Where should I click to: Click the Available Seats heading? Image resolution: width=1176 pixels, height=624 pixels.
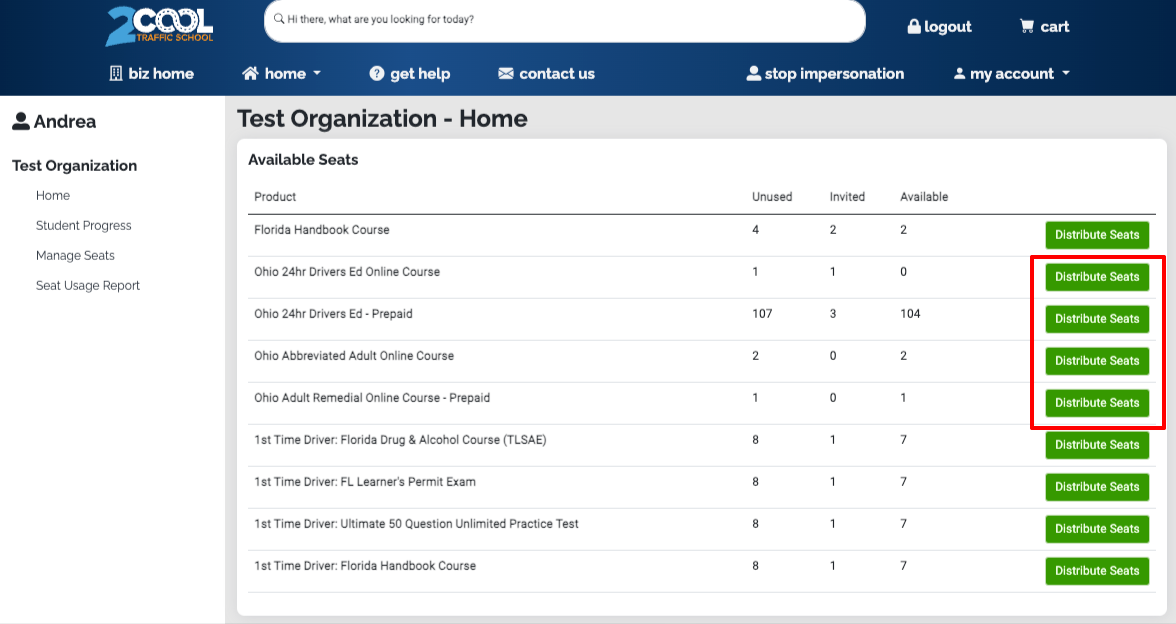click(303, 160)
